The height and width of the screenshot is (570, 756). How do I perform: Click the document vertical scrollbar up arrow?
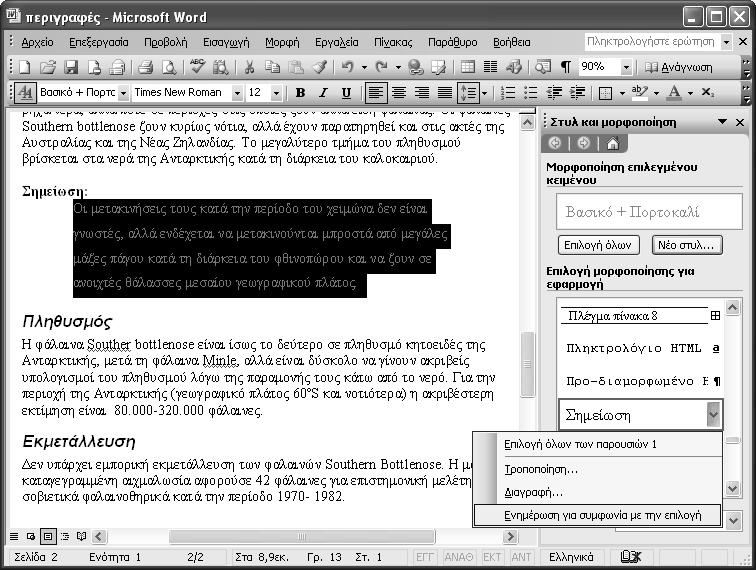[527, 123]
